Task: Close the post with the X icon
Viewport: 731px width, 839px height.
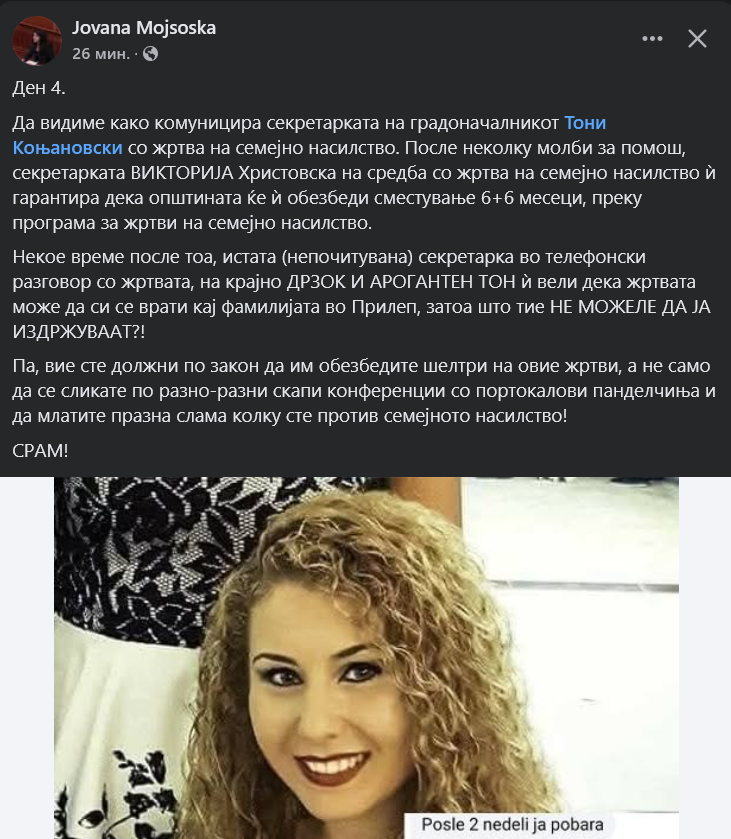Action: click(x=697, y=39)
